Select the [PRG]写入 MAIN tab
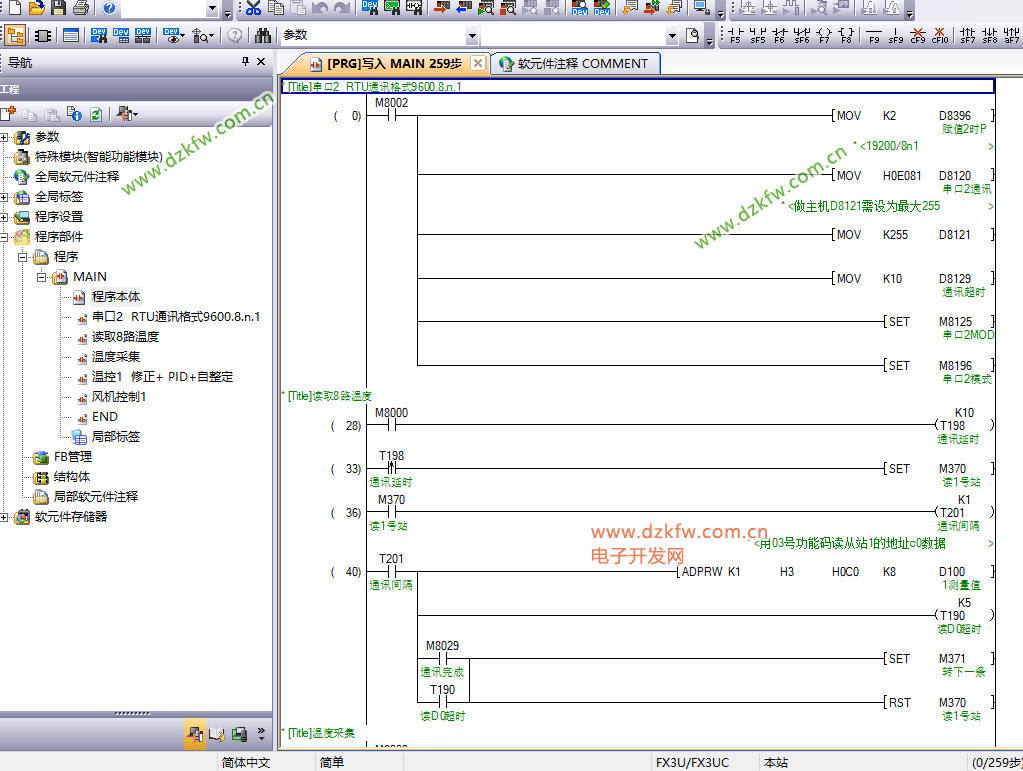This screenshot has height=771, width=1023. point(392,63)
